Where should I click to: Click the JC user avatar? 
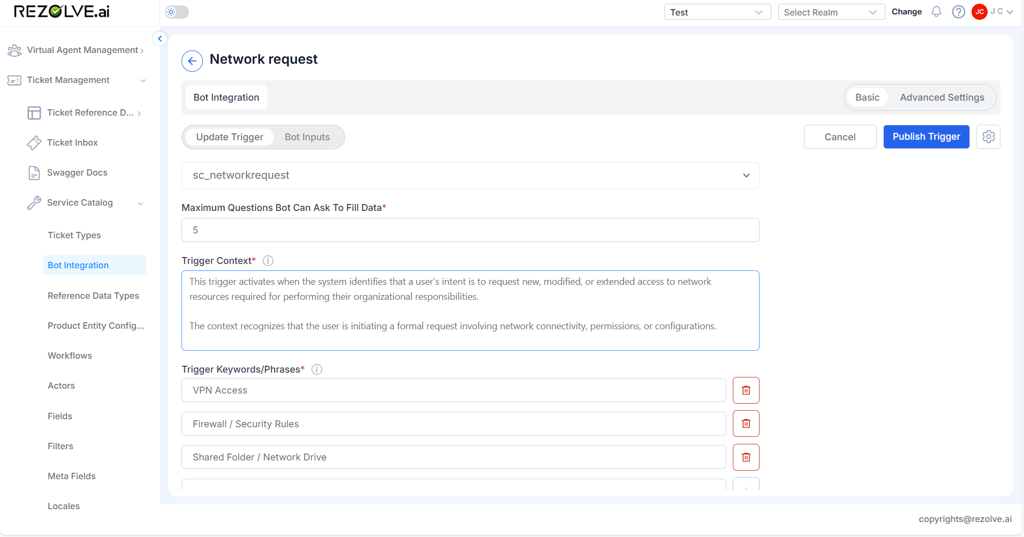point(979,12)
